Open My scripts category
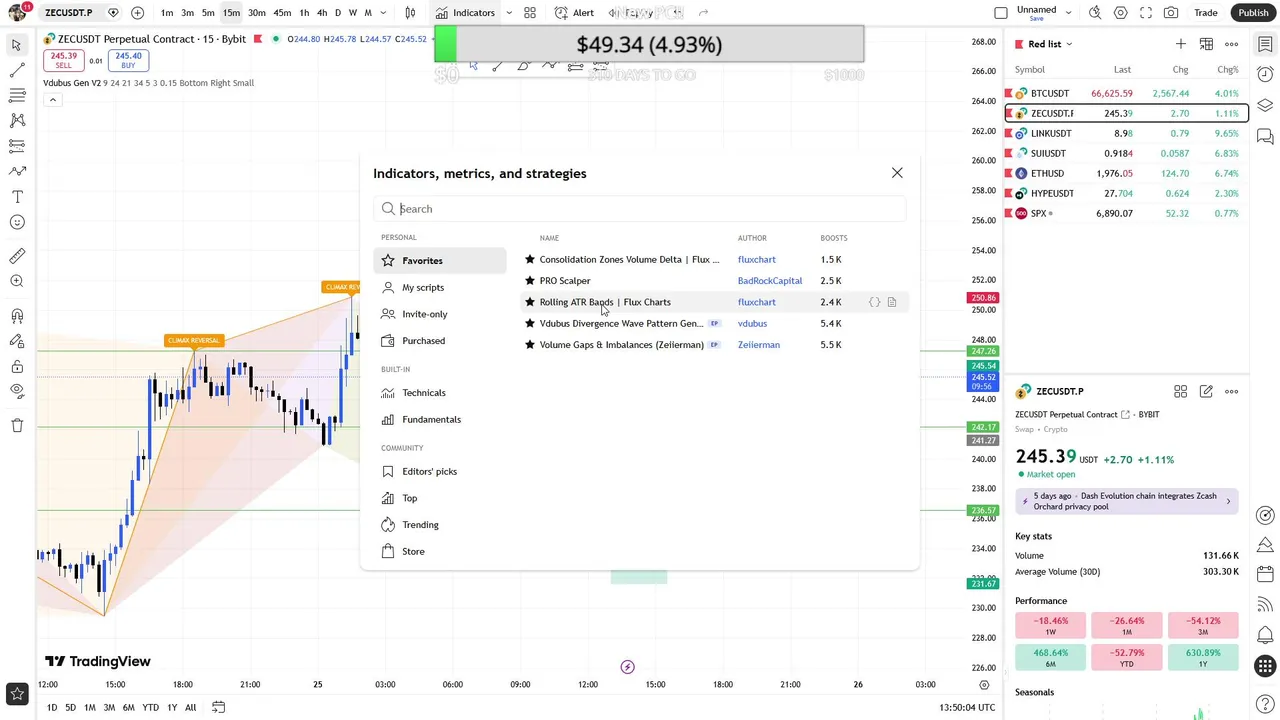The width and height of the screenshot is (1280, 720). (x=440, y=287)
